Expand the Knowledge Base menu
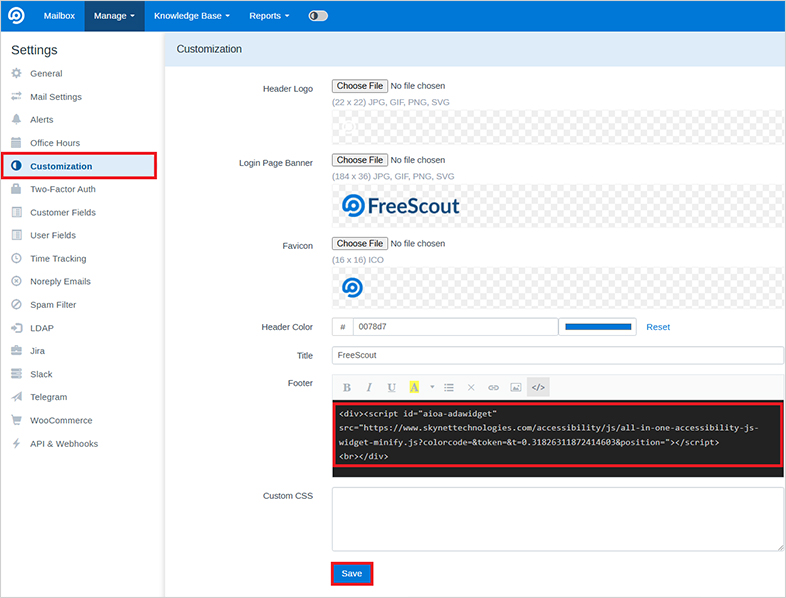The height and width of the screenshot is (598, 786). click(191, 16)
